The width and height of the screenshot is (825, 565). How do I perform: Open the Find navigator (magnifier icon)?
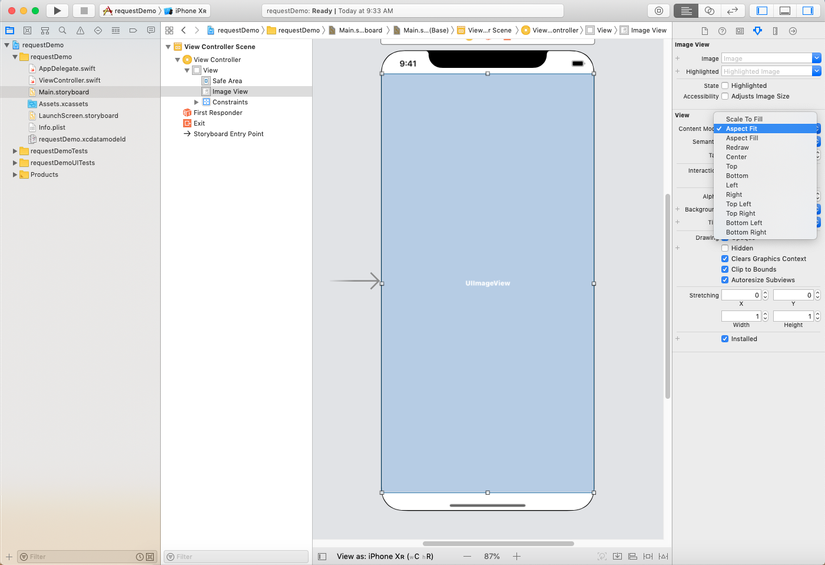coord(62,31)
